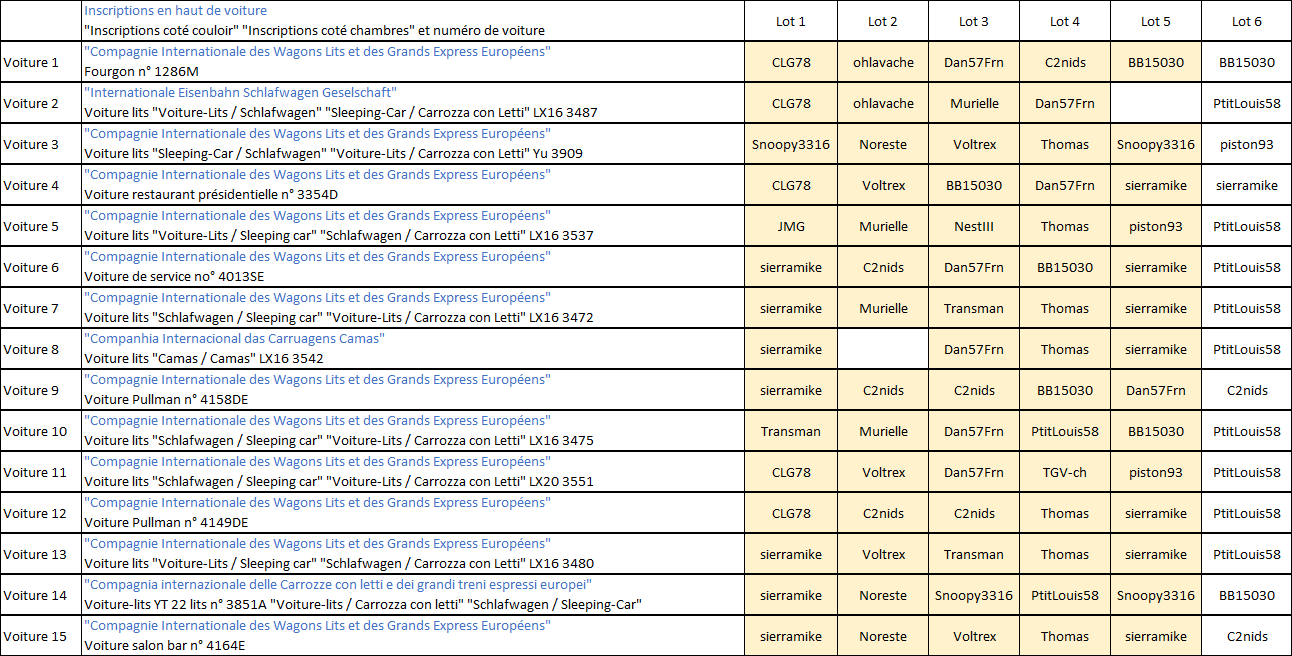The height and width of the screenshot is (656, 1292).
Task: Click PtitLouis58 under Lot 4 for Voiture 10
Action: (x=1065, y=431)
